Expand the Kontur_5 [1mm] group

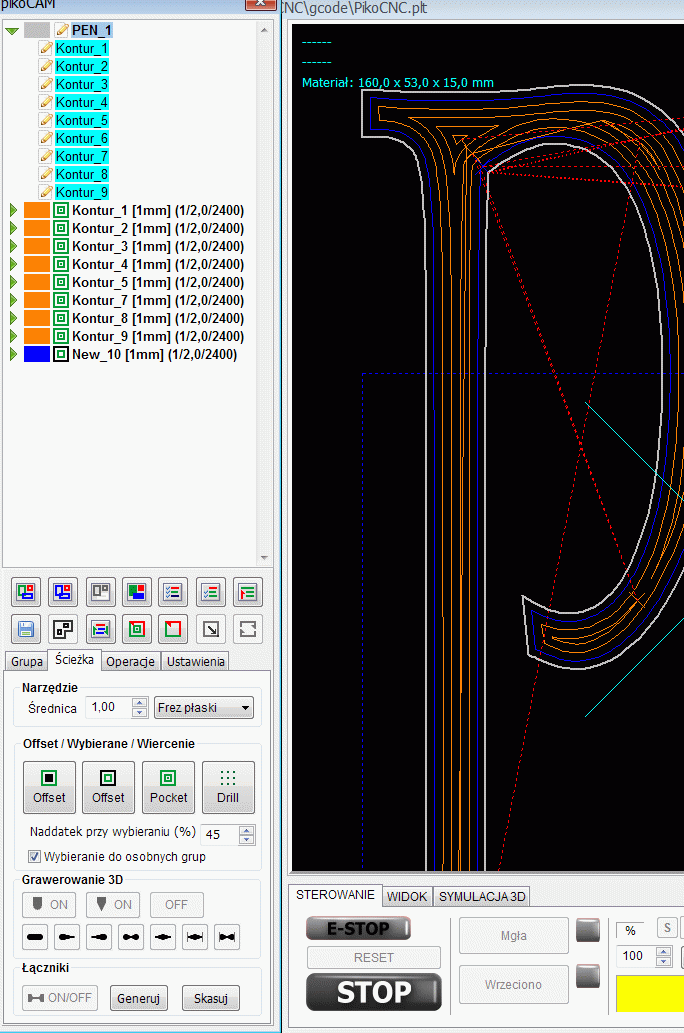(x=13, y=282)
